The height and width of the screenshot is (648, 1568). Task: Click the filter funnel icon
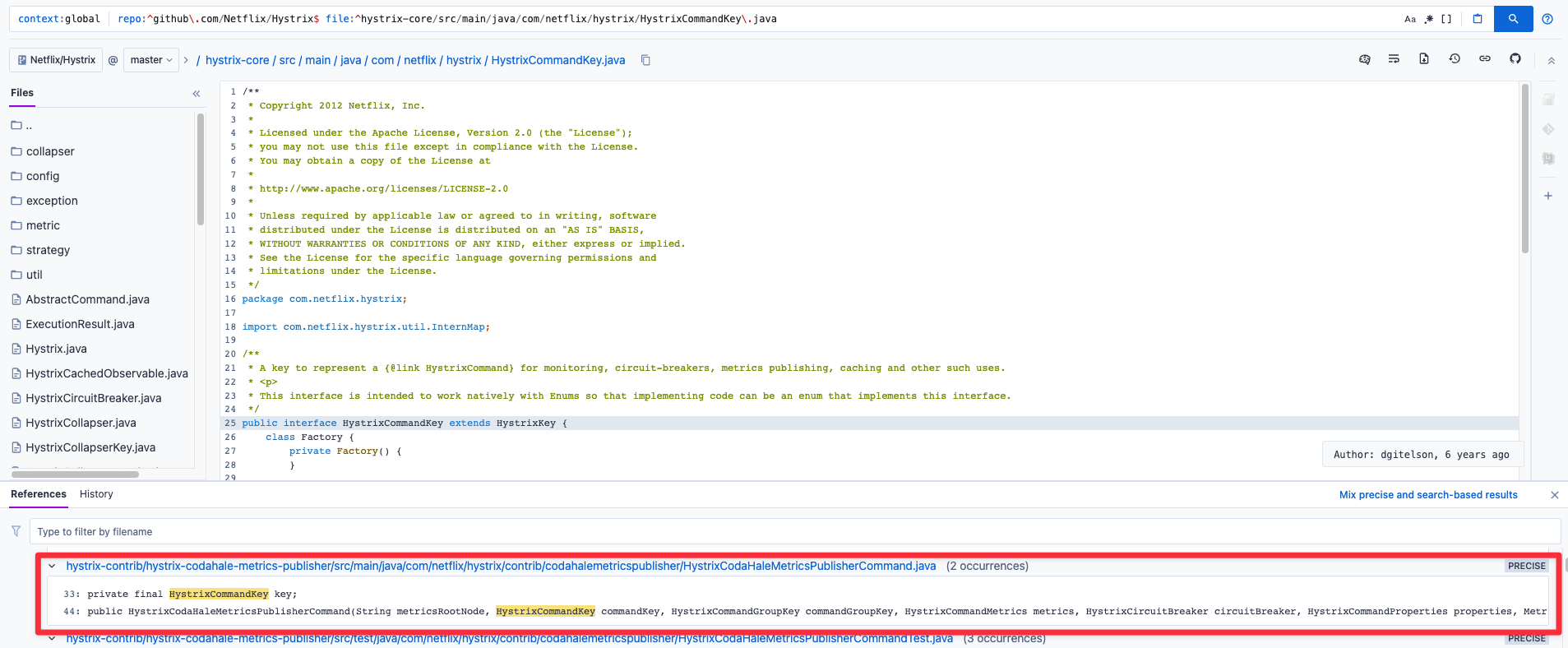coord(16,532)
